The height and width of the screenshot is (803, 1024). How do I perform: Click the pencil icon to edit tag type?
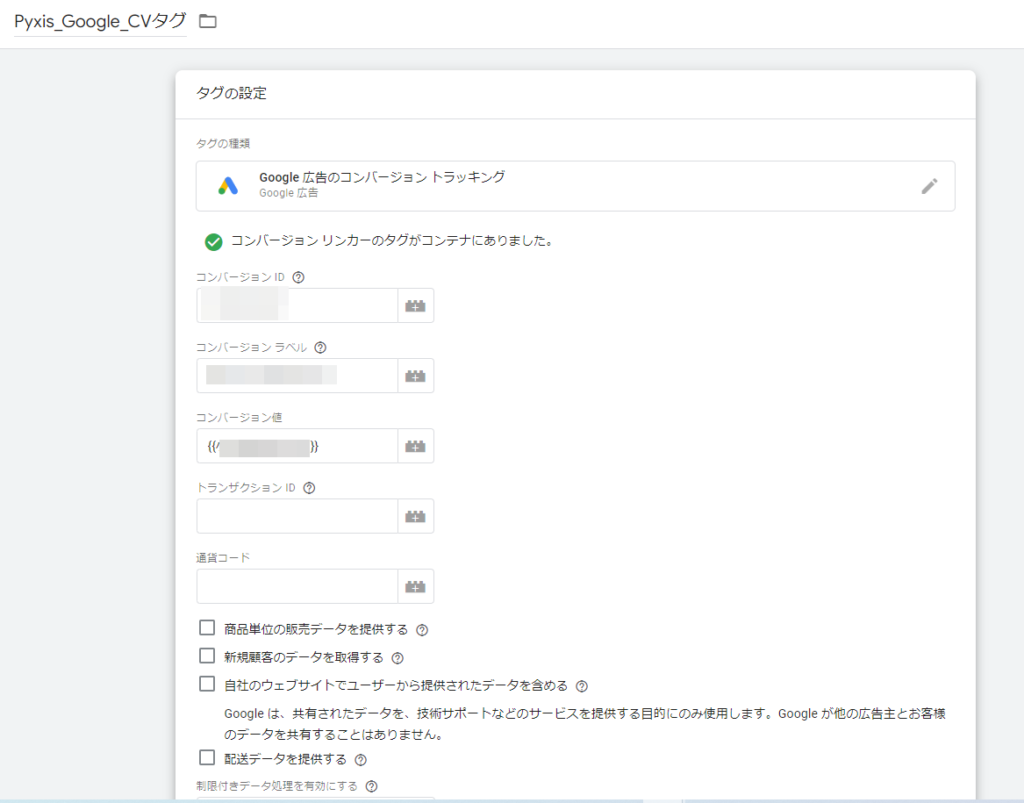coord(929,186)
